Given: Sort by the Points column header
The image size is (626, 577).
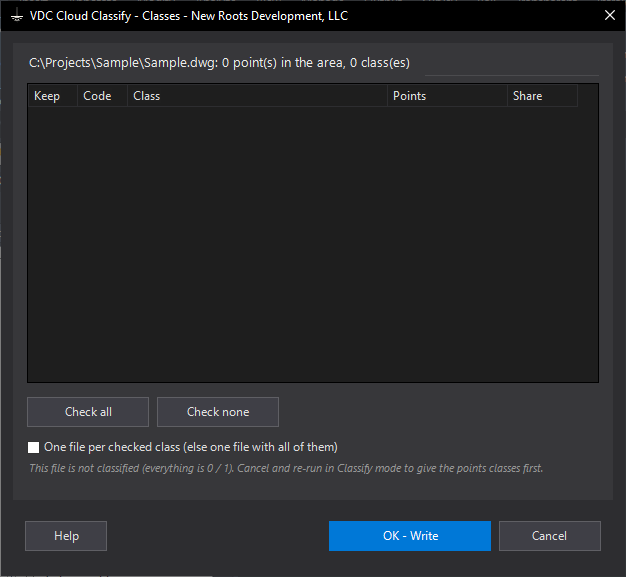Looking at the screenshot, I should point(447,96).
